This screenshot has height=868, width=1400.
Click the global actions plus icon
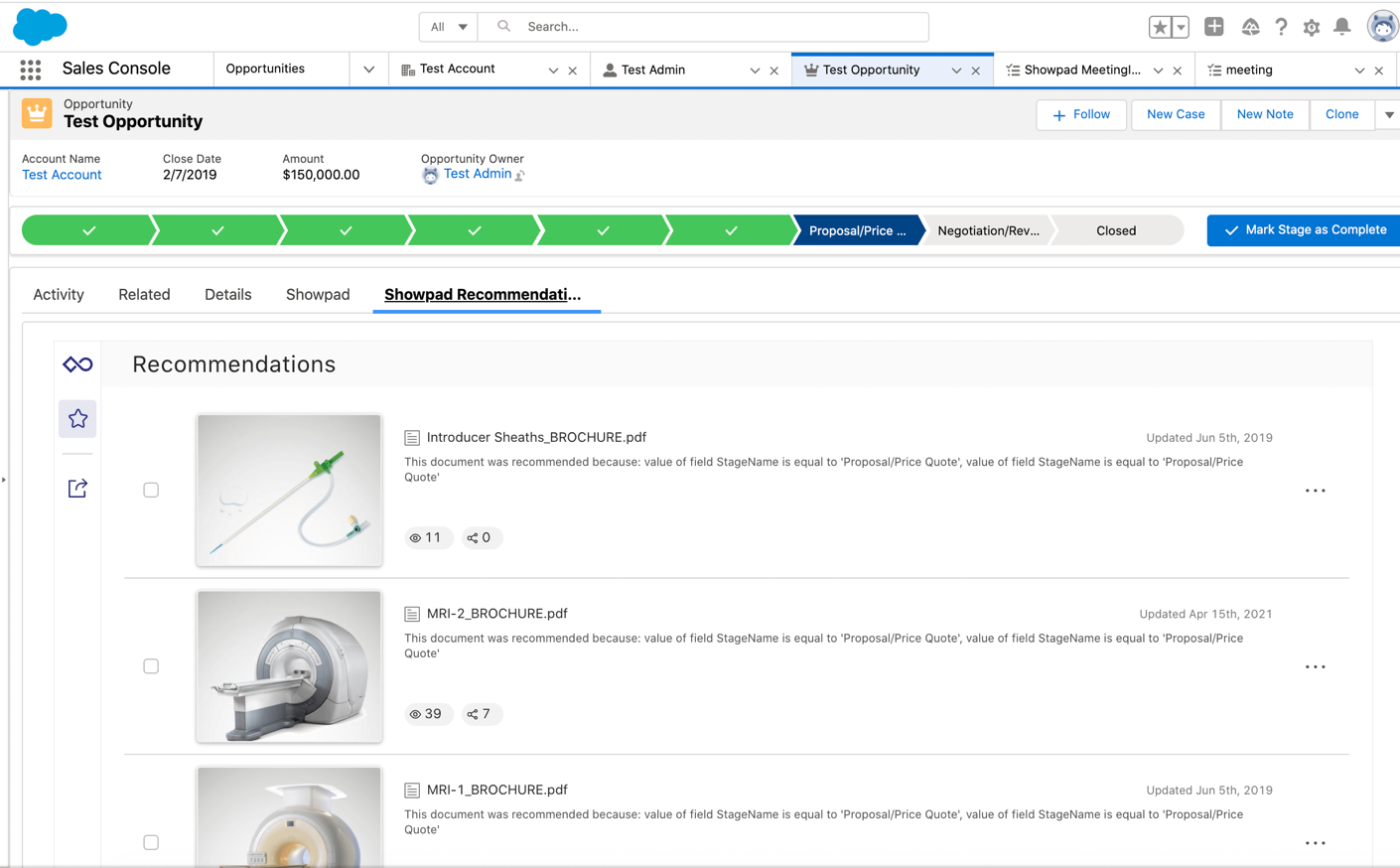pos(1213,27)
